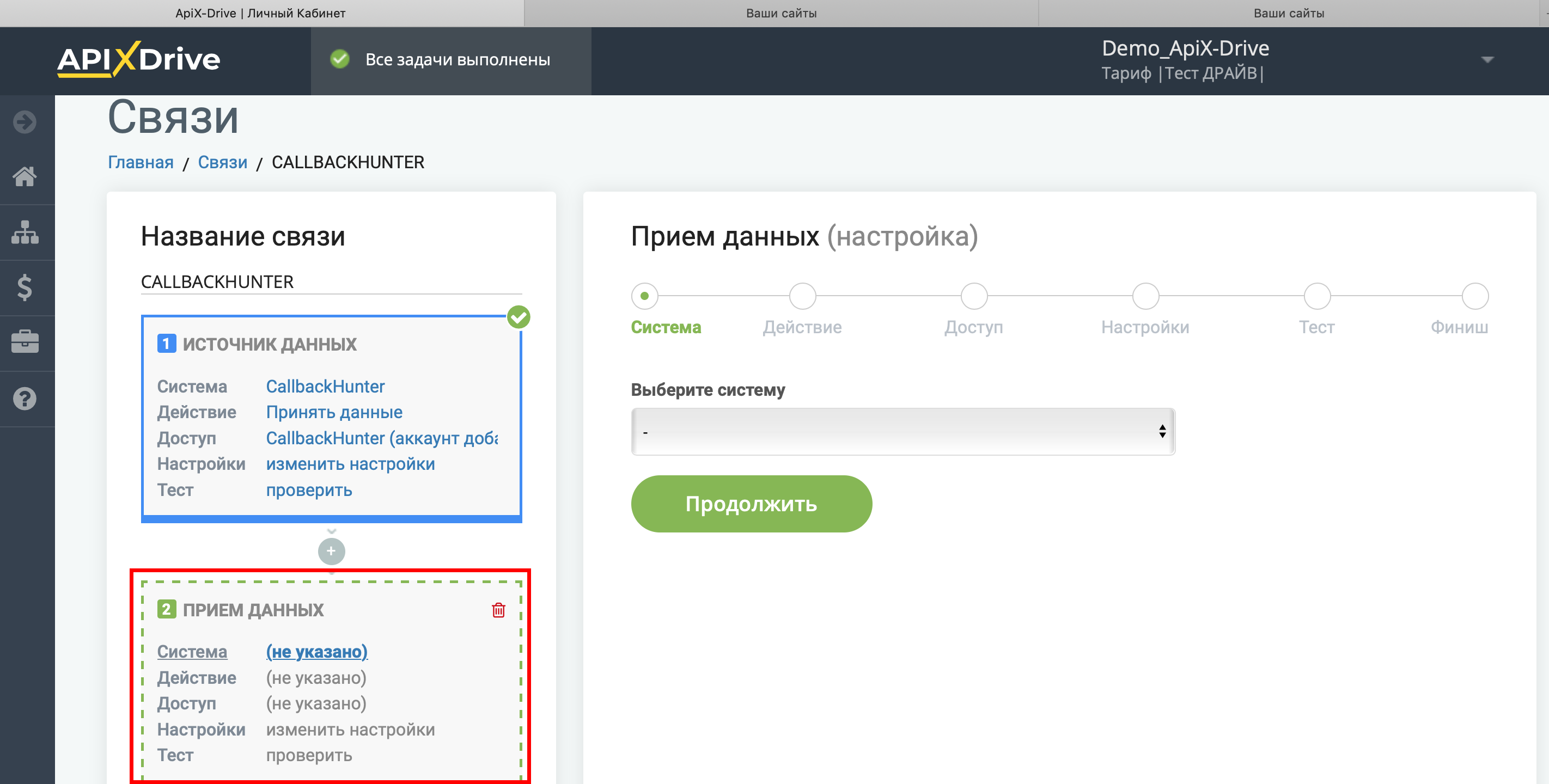Open 'CallbackHunter (аккаунт' access link
This screenshot has width=1549, height=784.
[382, 438]
